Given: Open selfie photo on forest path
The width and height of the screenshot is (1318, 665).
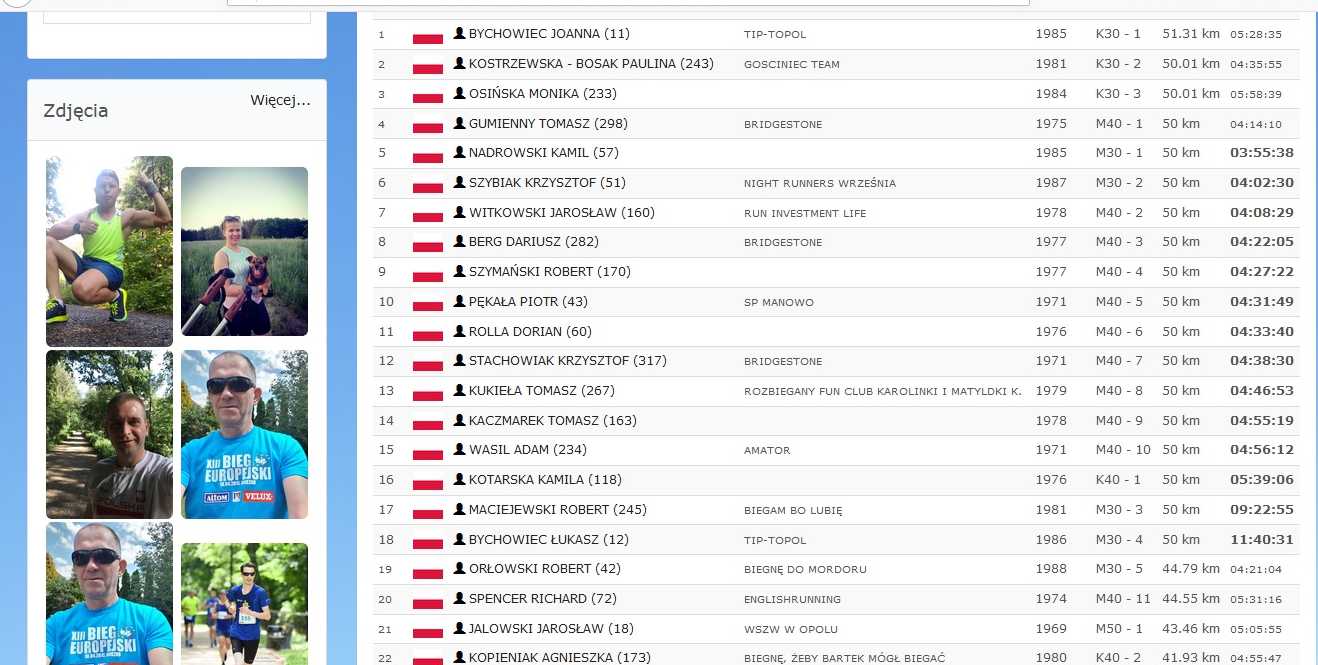Looking at the screenshot, I should click(x=109, y=434).
